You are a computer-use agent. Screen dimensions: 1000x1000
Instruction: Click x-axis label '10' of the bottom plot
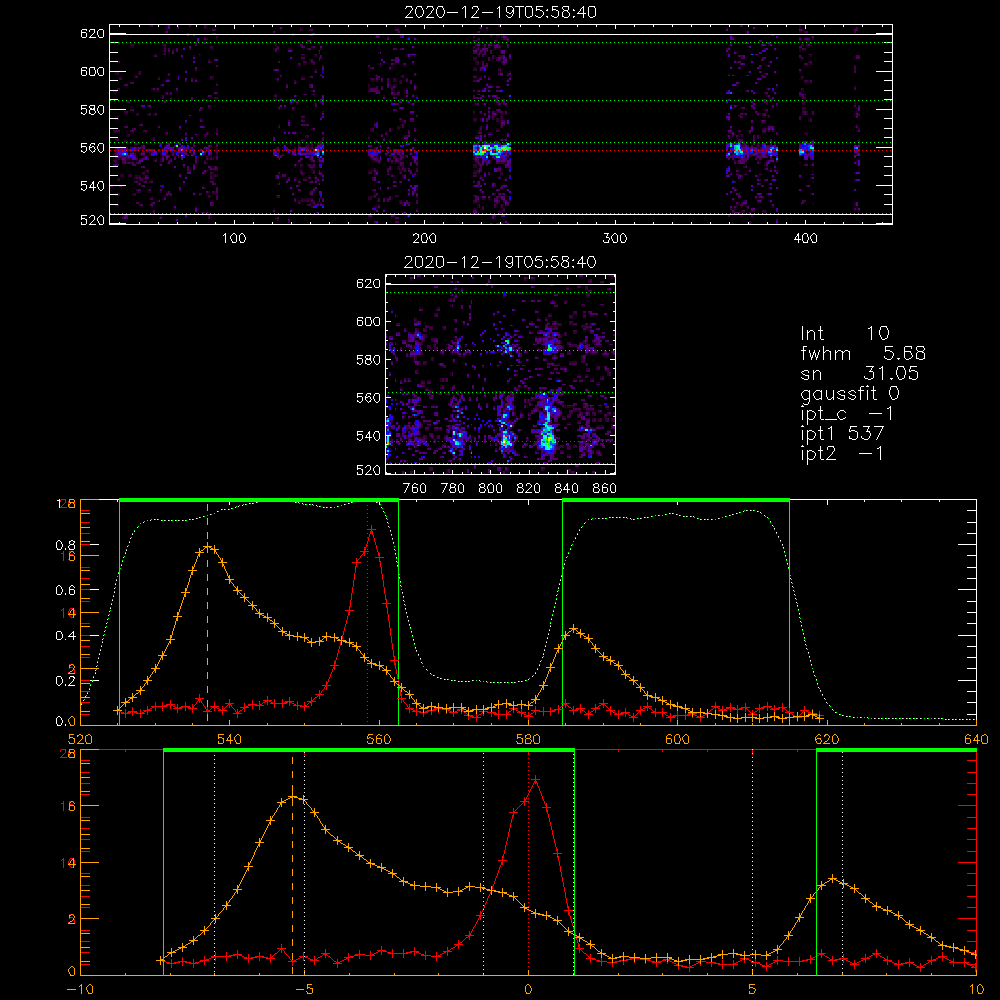[x=976, y=989]
